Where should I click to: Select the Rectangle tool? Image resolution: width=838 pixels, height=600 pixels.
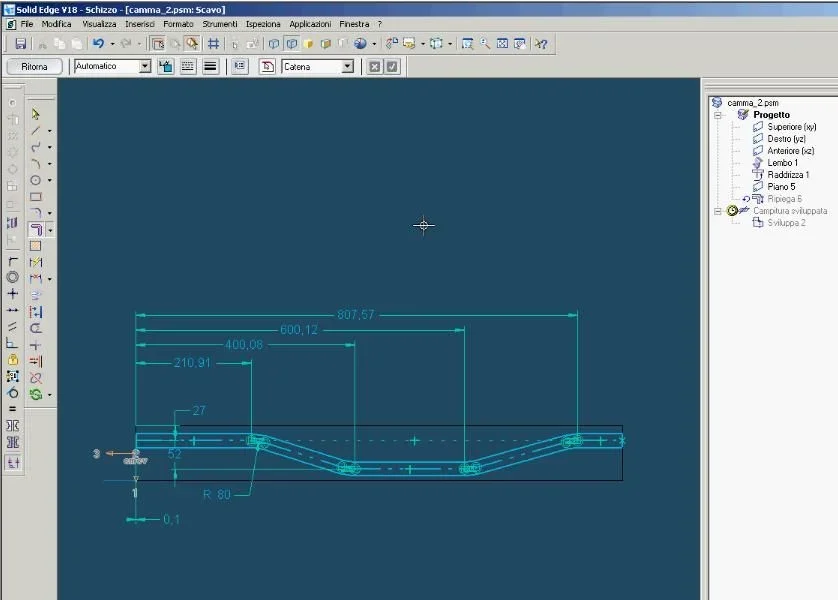coord(35,197)
